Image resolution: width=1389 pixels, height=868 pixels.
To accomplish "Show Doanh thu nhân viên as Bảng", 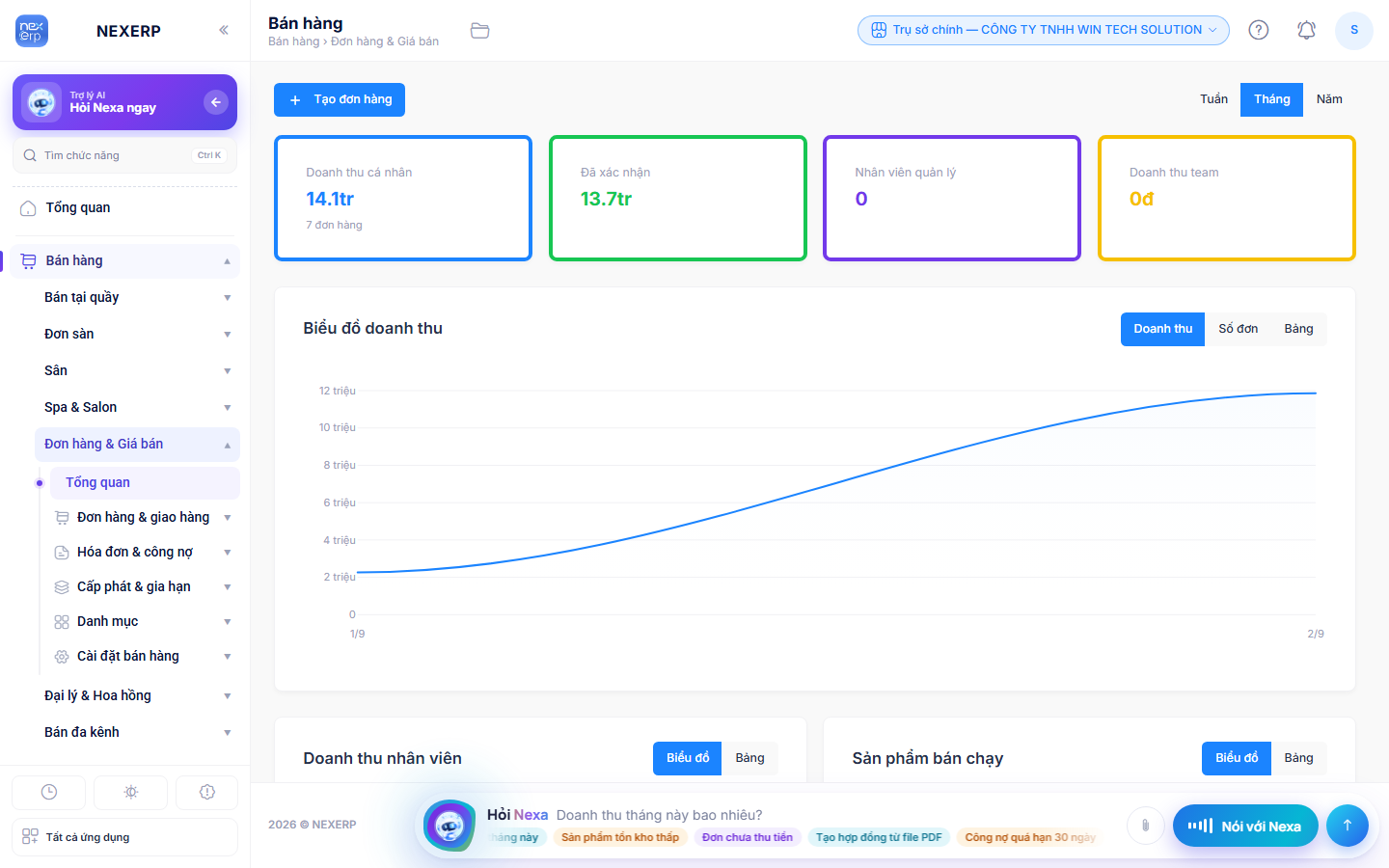I will [749, 758].
